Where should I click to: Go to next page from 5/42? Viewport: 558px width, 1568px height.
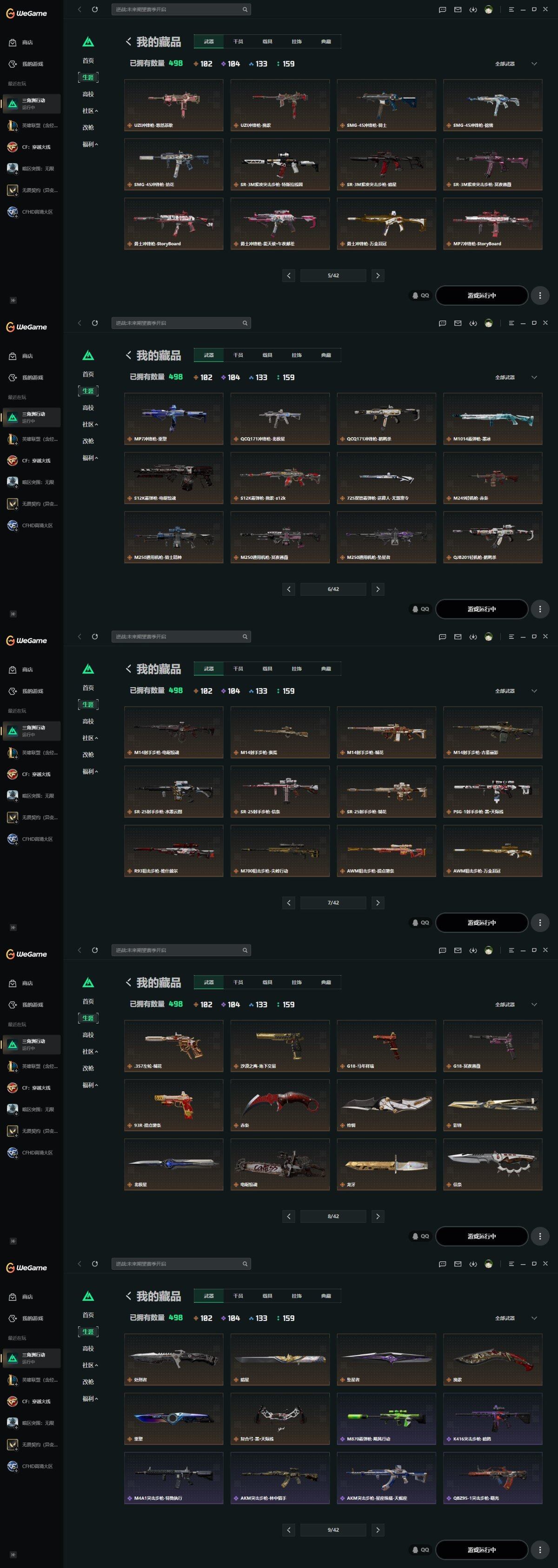point(378,276)
